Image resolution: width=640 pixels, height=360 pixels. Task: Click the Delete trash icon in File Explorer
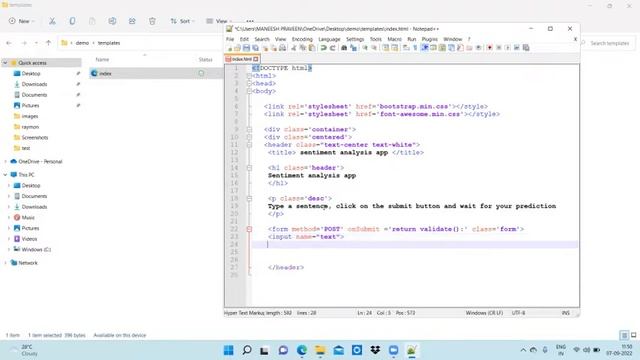coord(152,21)
